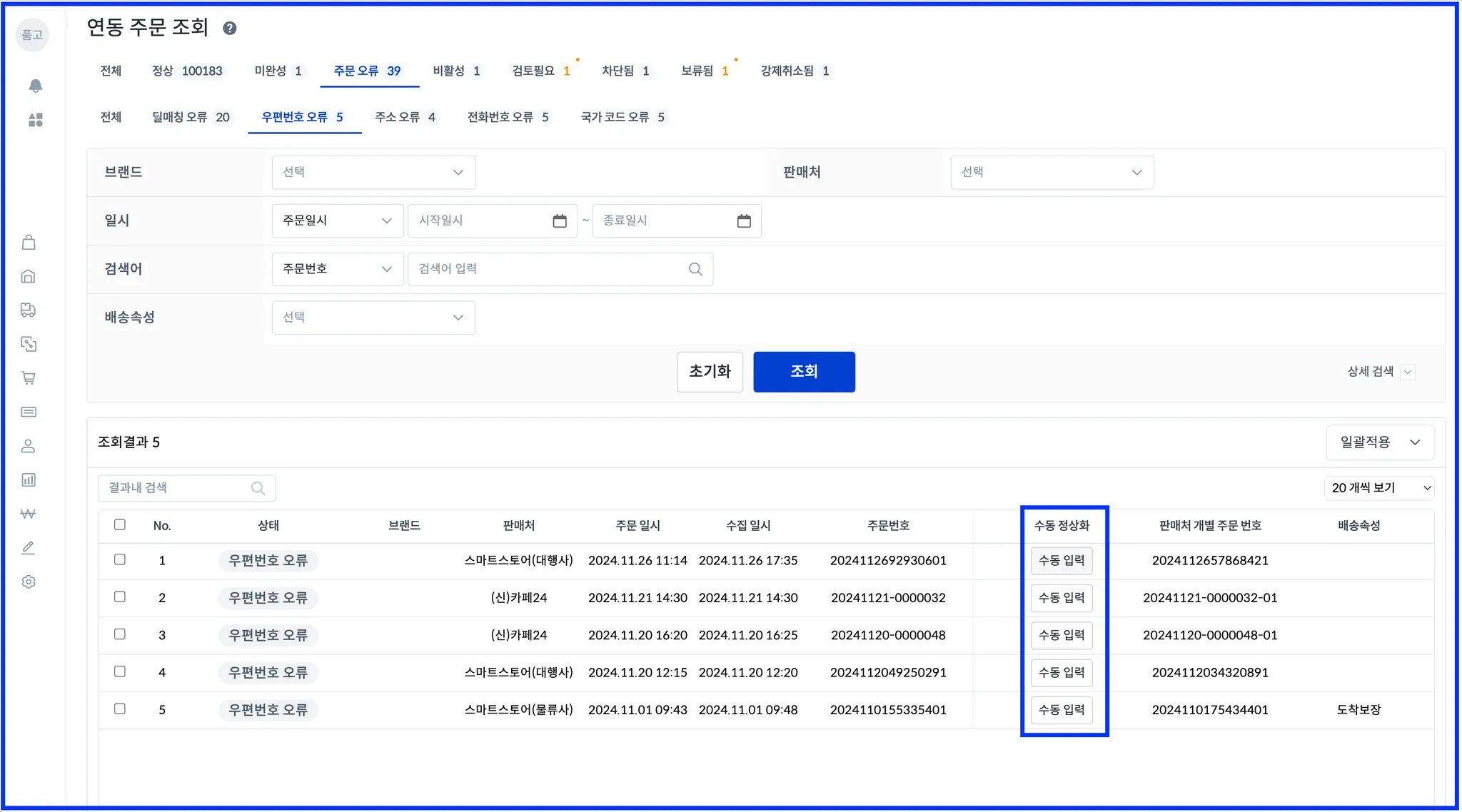The width and height of the screenshot is (1462, 812).
Task: Open the shopping cart sidebar icon
Action: [x=29, y=378]
